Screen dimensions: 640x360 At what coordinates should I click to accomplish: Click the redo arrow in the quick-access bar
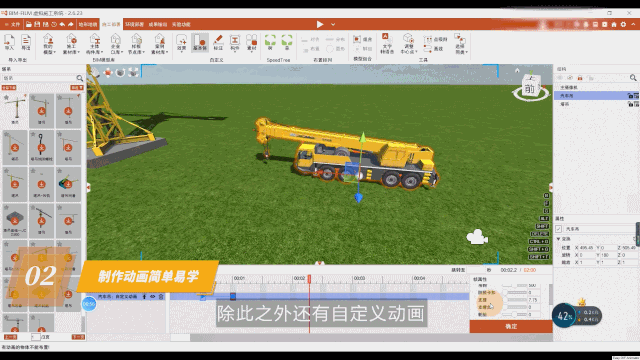pos(71,24)
